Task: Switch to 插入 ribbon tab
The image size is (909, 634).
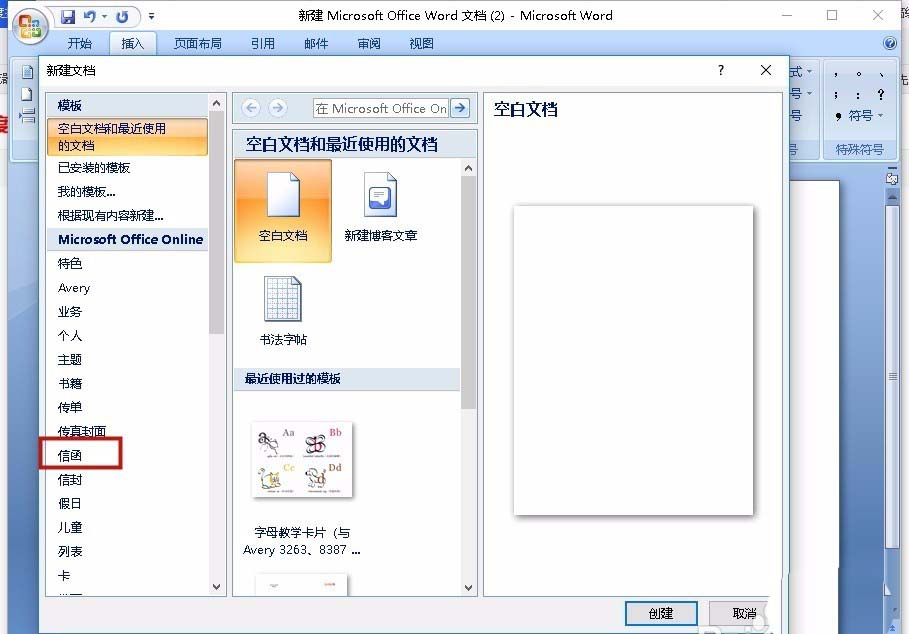Action: tap(132, 43)
